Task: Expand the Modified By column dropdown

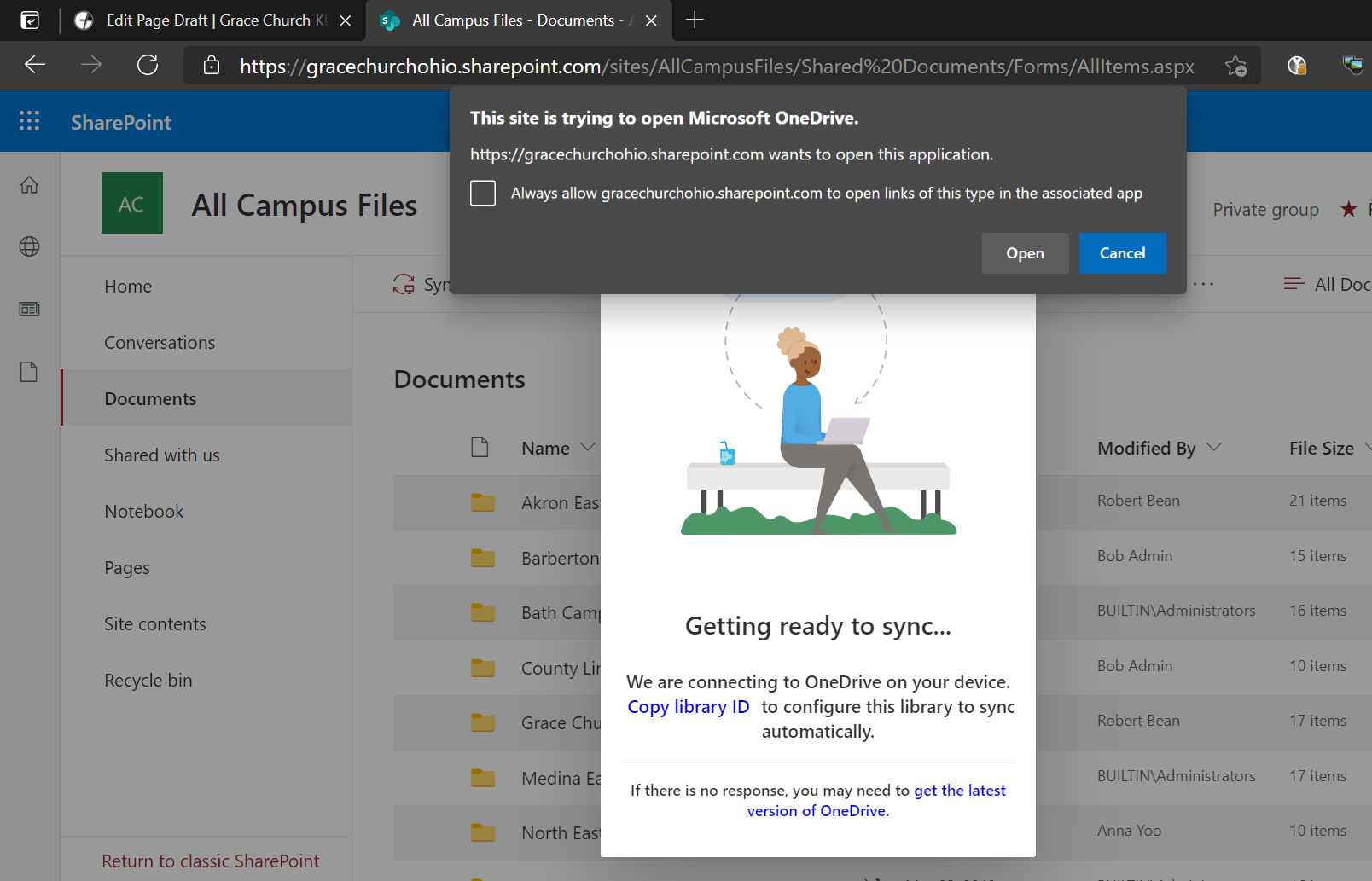Action: [1214, 447]
